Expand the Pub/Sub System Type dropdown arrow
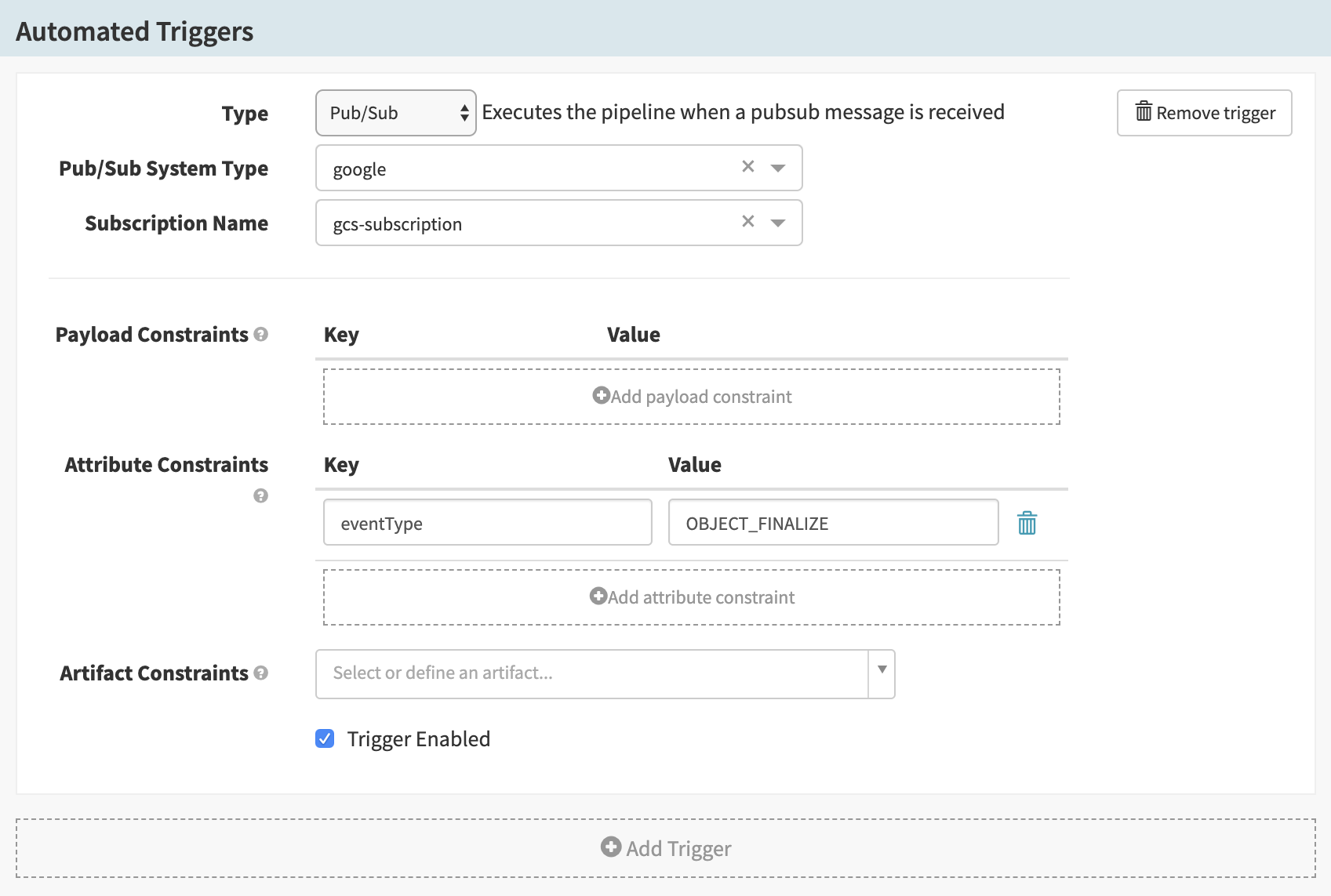This screenshot has height=896, width=1331. click(x=778, y=168)
